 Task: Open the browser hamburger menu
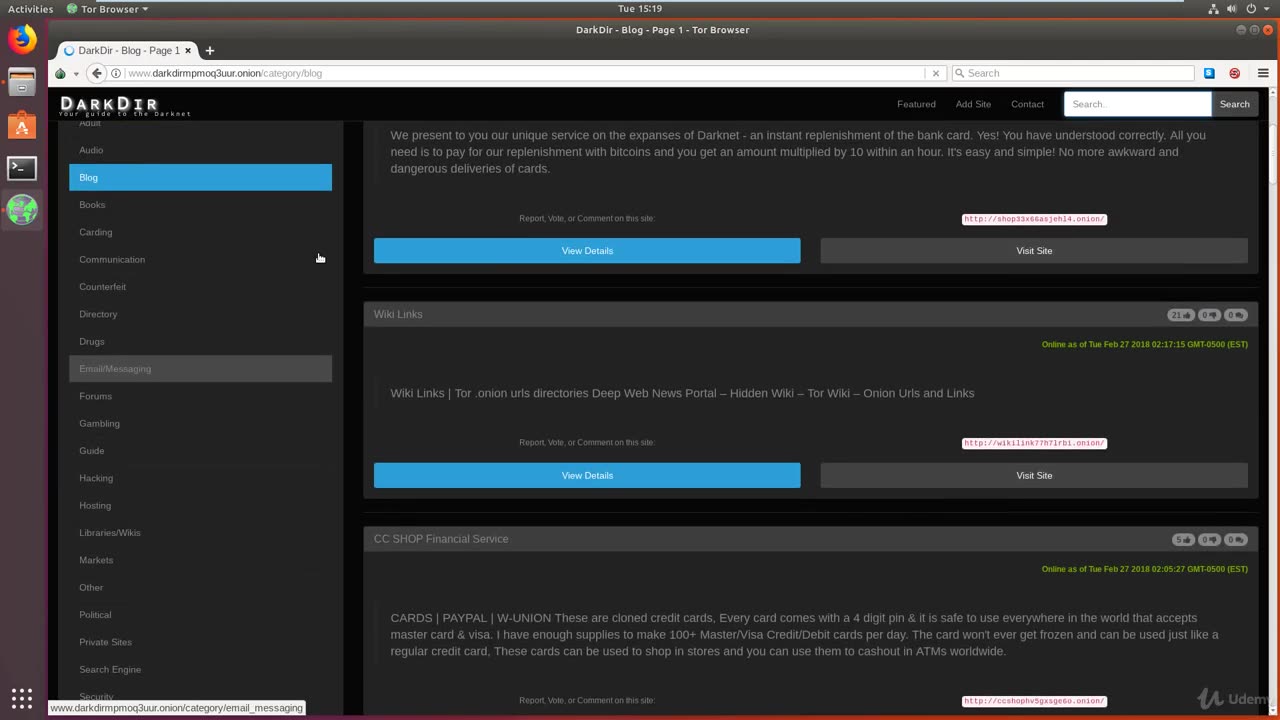coord(1263,73)
